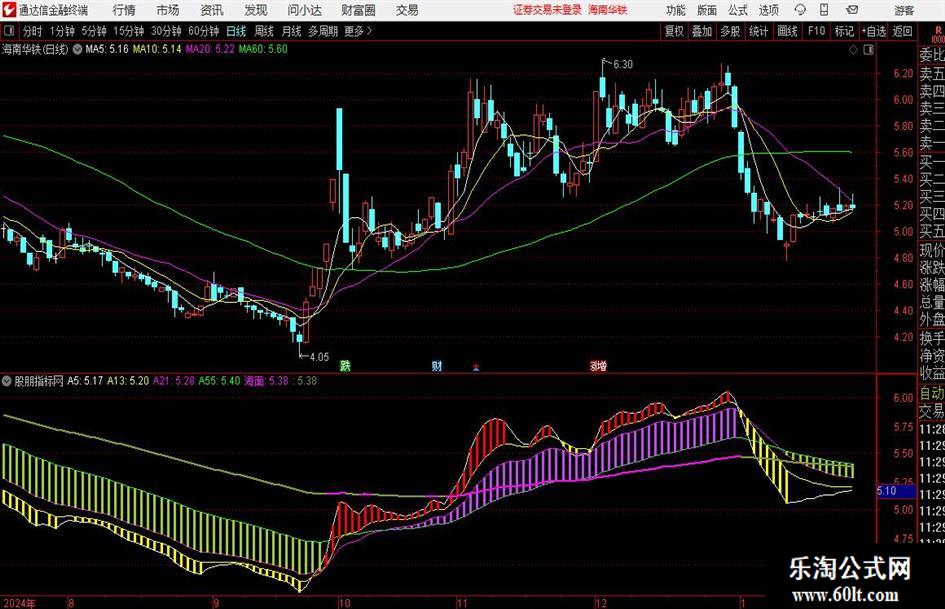Click the 标记 mark button
Image resolution: width=945 pixels, height=609 pixels.
point(844,31)
